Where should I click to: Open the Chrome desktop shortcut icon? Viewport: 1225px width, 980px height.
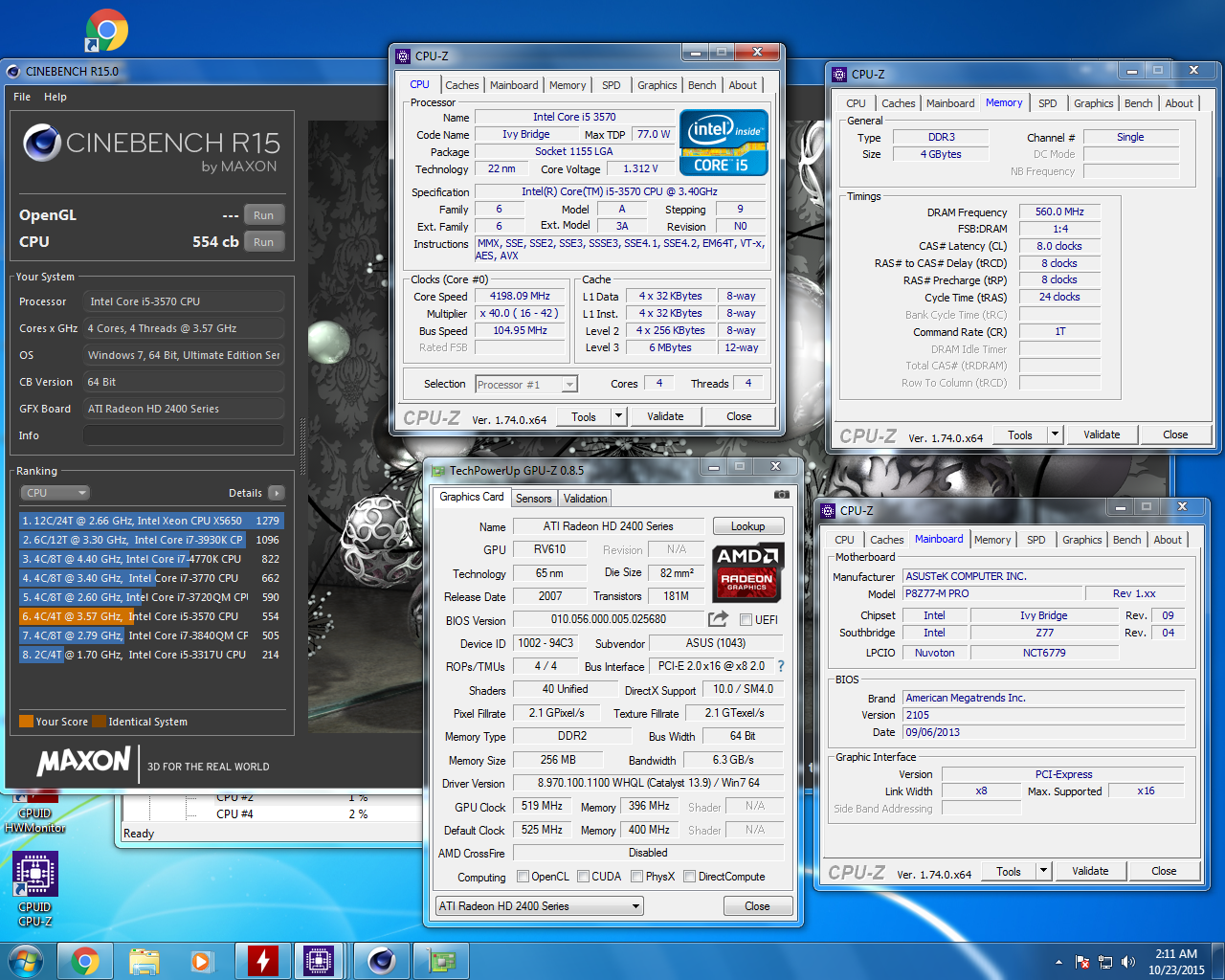tap(106, 31)
